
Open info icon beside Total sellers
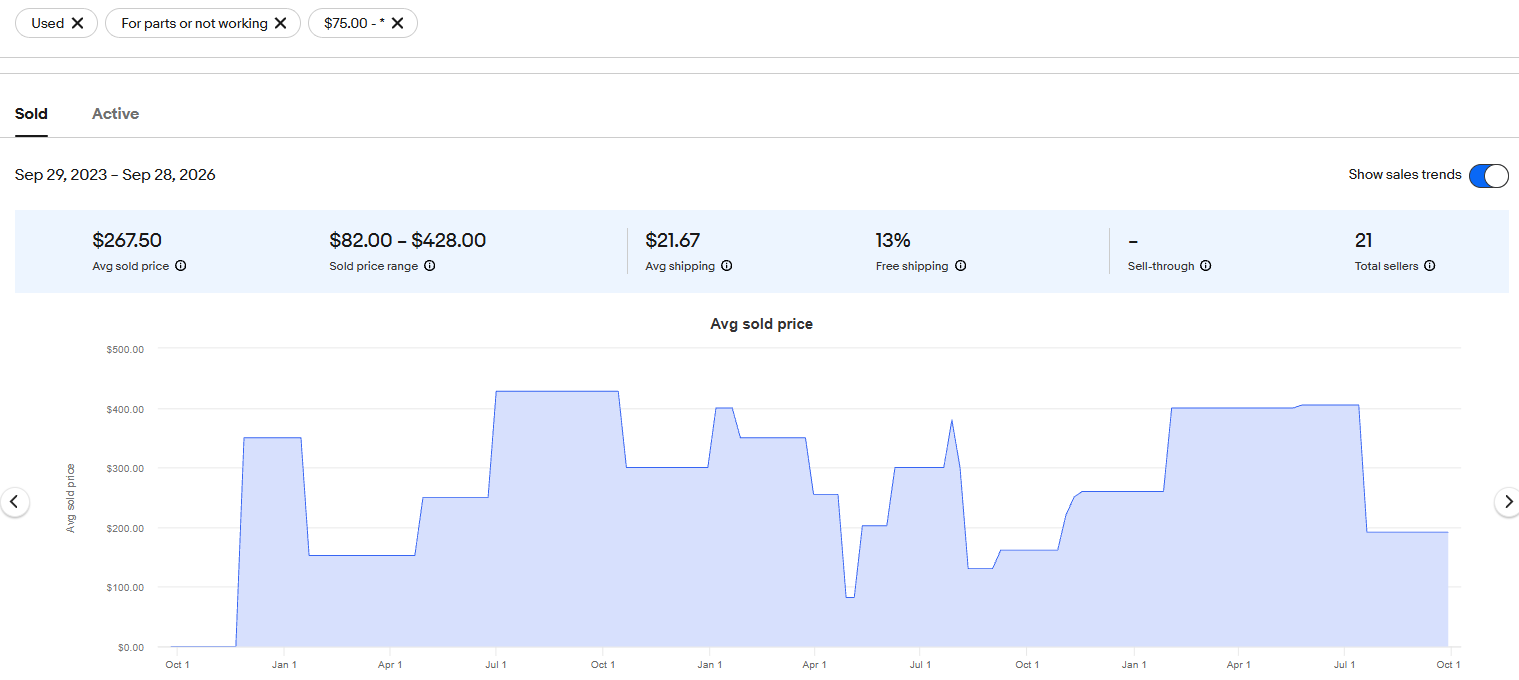point(1430,266)
